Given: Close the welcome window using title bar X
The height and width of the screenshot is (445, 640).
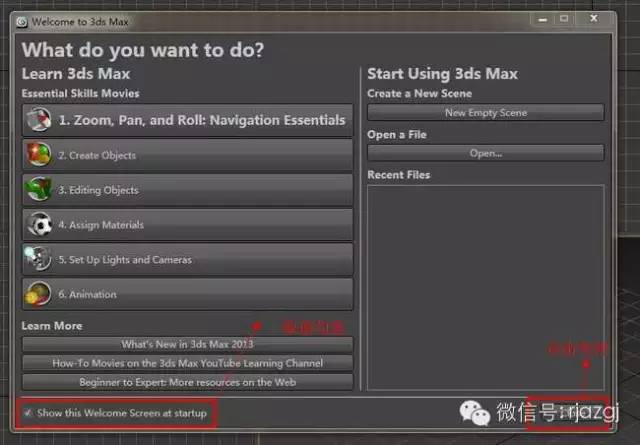Looking at the screenshot, I should (x=596, y=19).
